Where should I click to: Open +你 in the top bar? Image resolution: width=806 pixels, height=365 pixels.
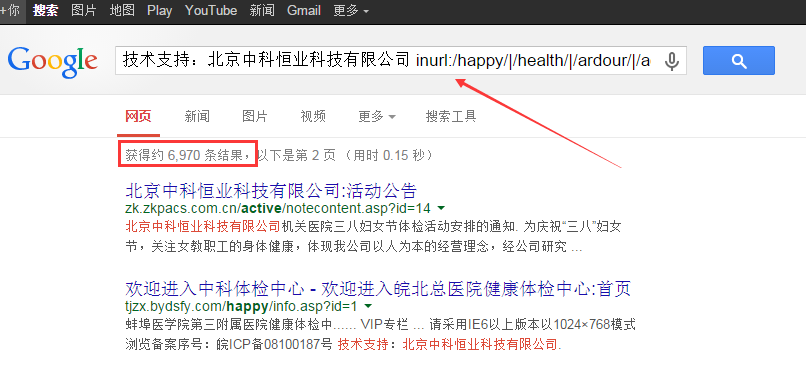[x=9, y=10]
